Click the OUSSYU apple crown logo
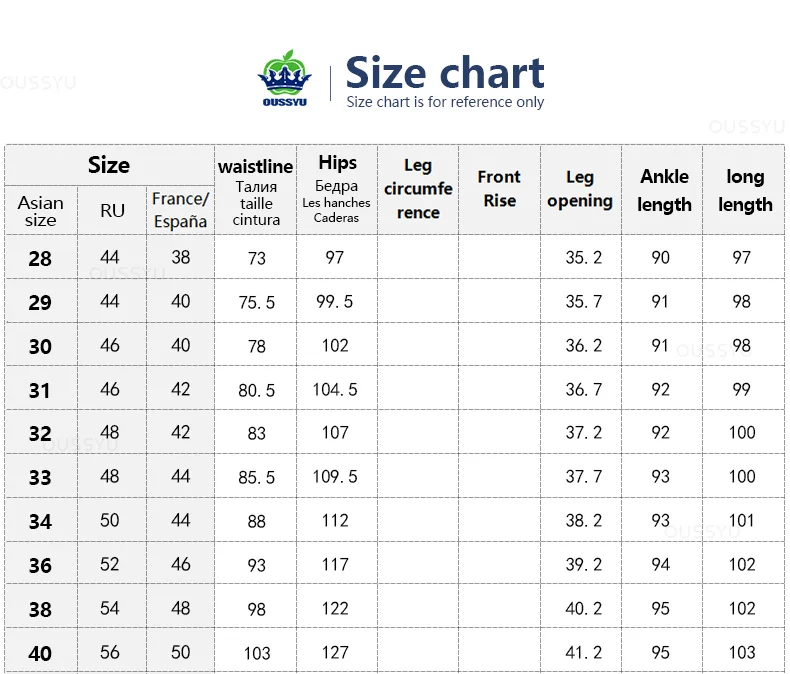Screen dimensions: 790x674 tap(285, 78)
